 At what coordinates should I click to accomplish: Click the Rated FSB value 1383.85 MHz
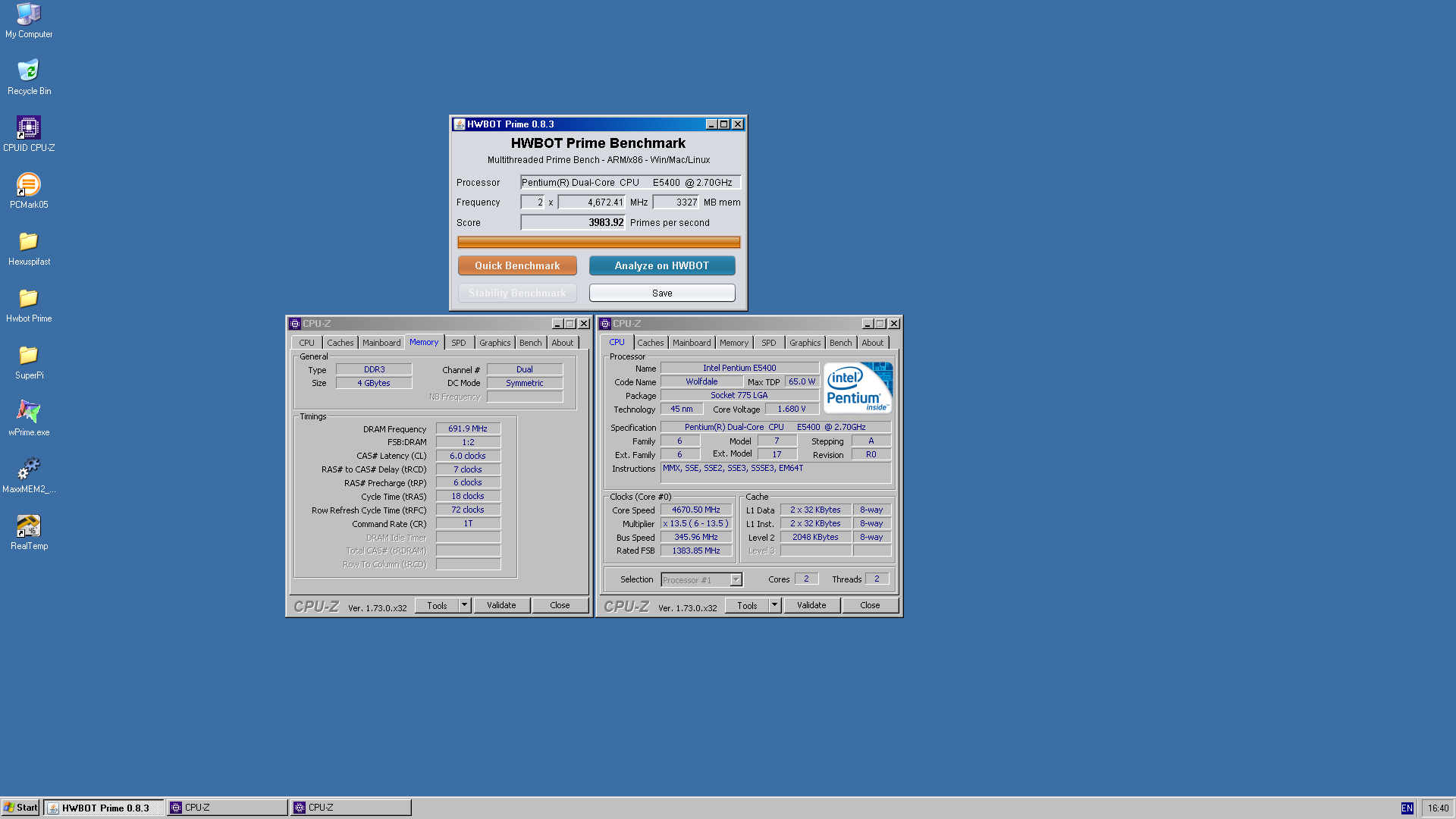click(696, 551)
